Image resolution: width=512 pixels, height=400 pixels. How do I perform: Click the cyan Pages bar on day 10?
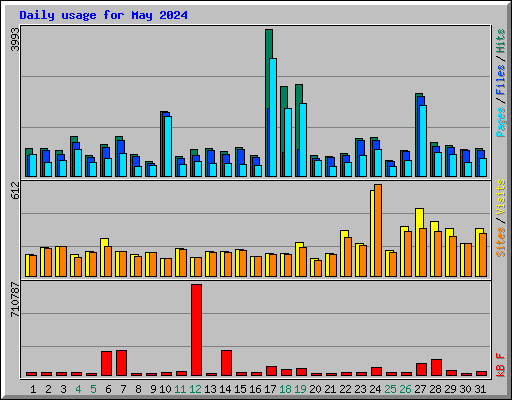click(168, 146)
